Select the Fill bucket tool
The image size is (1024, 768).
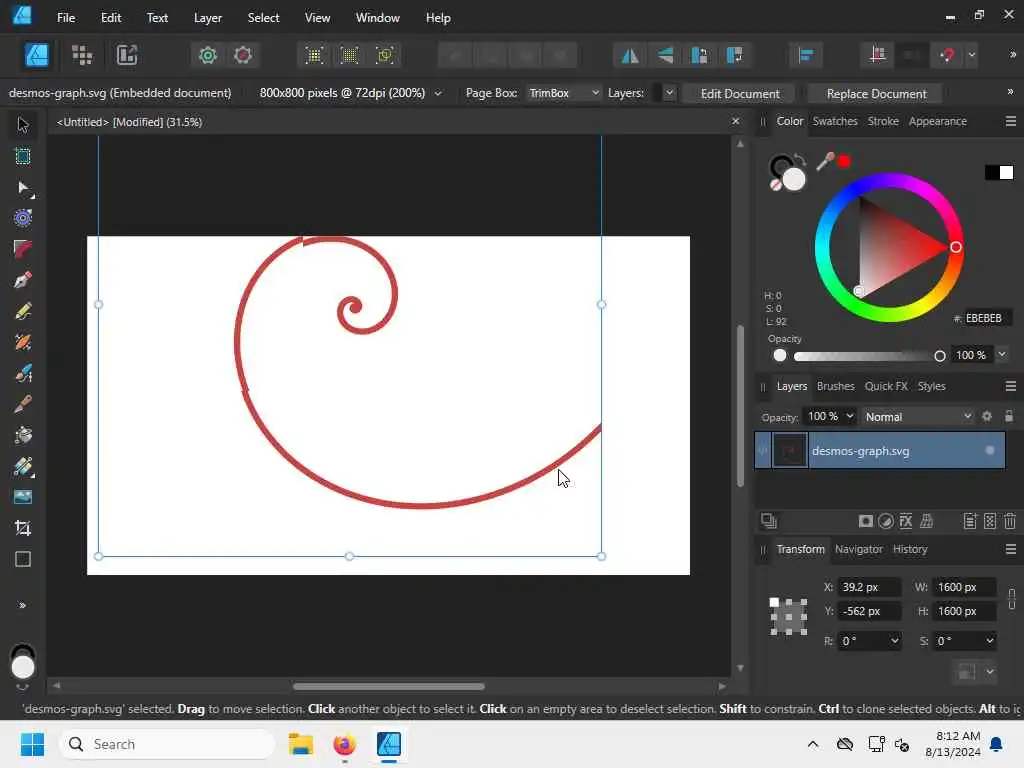23,435
